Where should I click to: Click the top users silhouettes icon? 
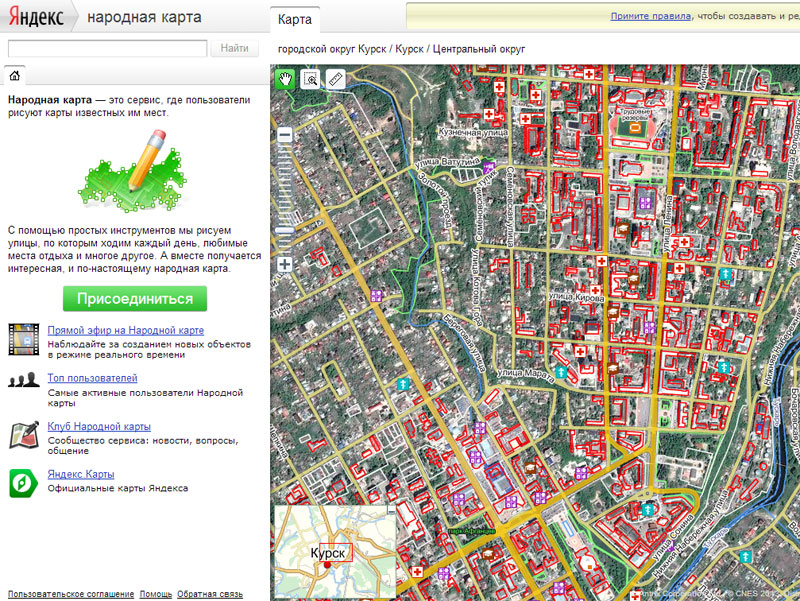tap(24, 381)
